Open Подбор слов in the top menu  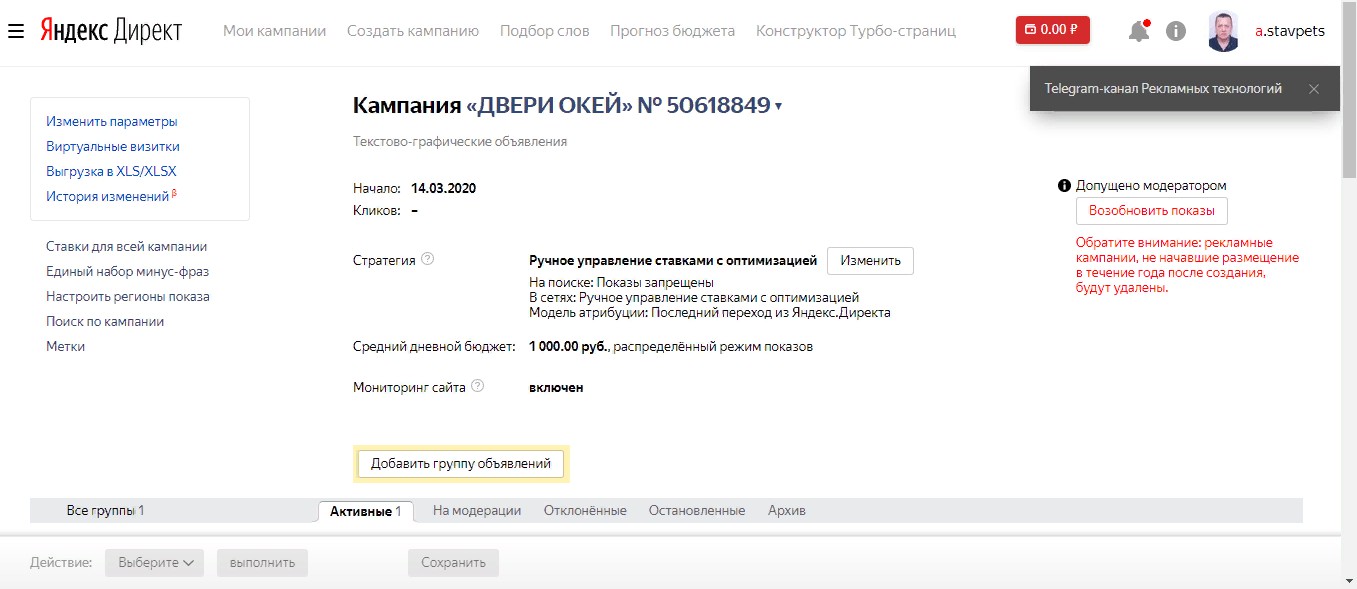pyautogui.click(x=544, y=31)
